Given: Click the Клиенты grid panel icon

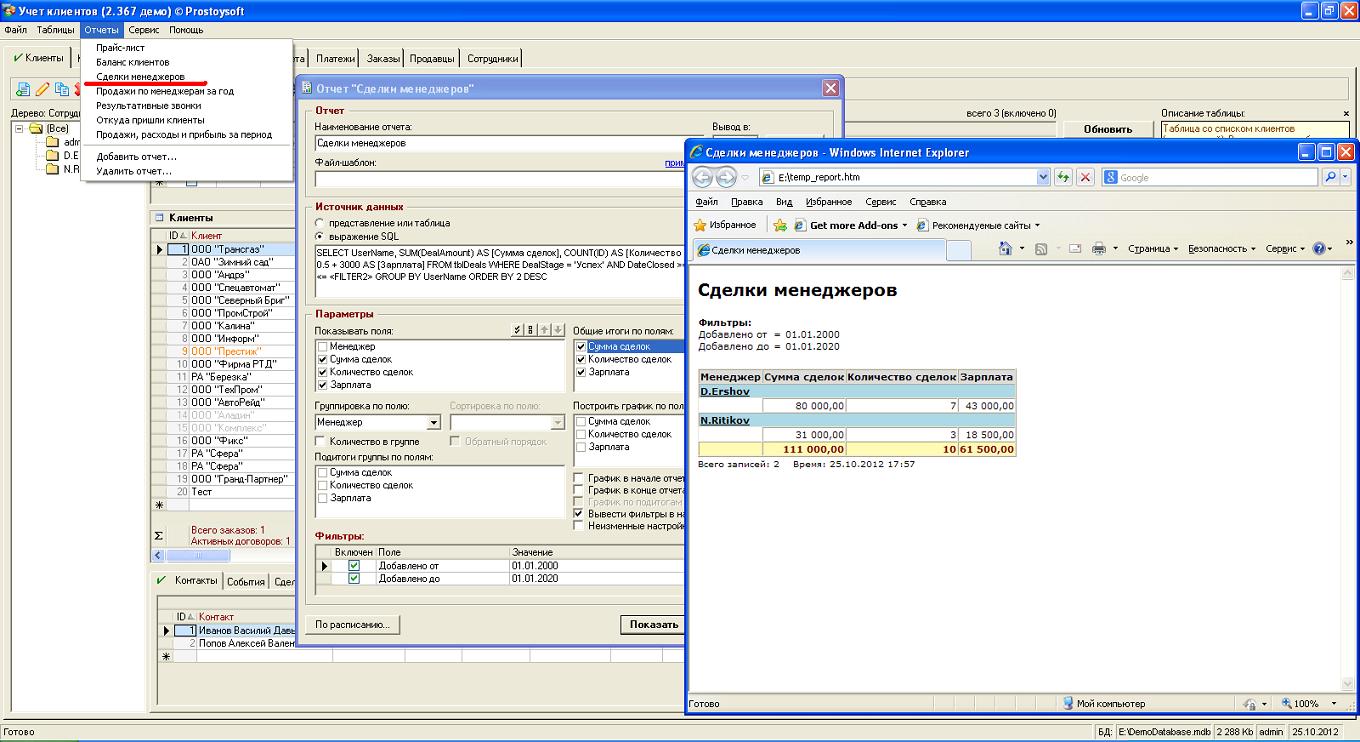Looking at the screenshot, I should (x=159, y=217).
